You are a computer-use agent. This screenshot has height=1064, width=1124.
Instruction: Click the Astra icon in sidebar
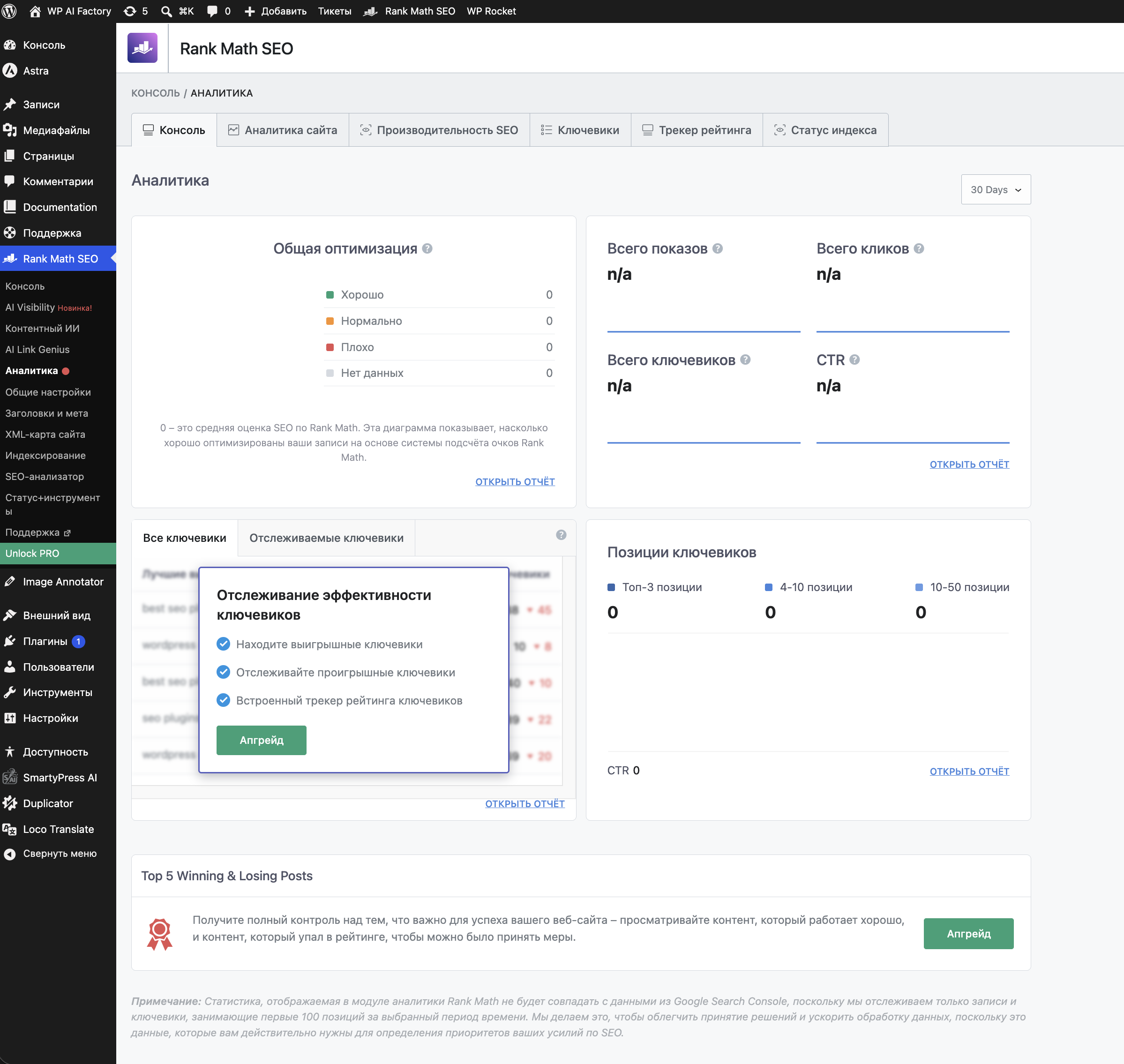tap(10, 71)
